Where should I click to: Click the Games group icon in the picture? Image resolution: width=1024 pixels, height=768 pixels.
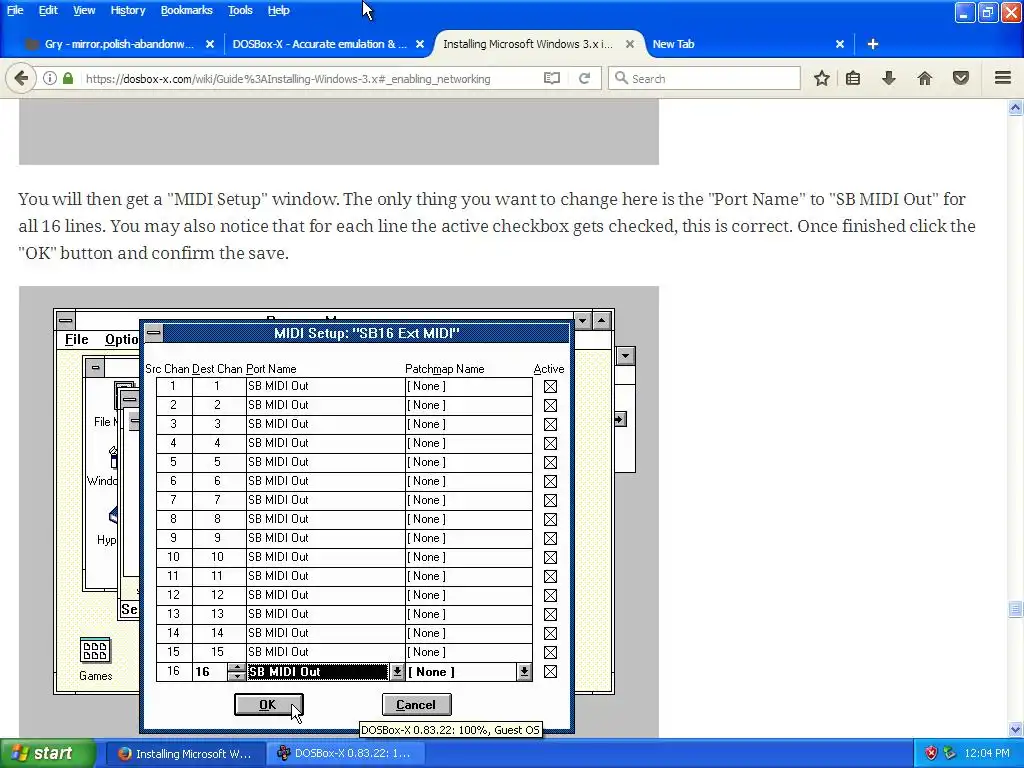(x=95, y=650)
